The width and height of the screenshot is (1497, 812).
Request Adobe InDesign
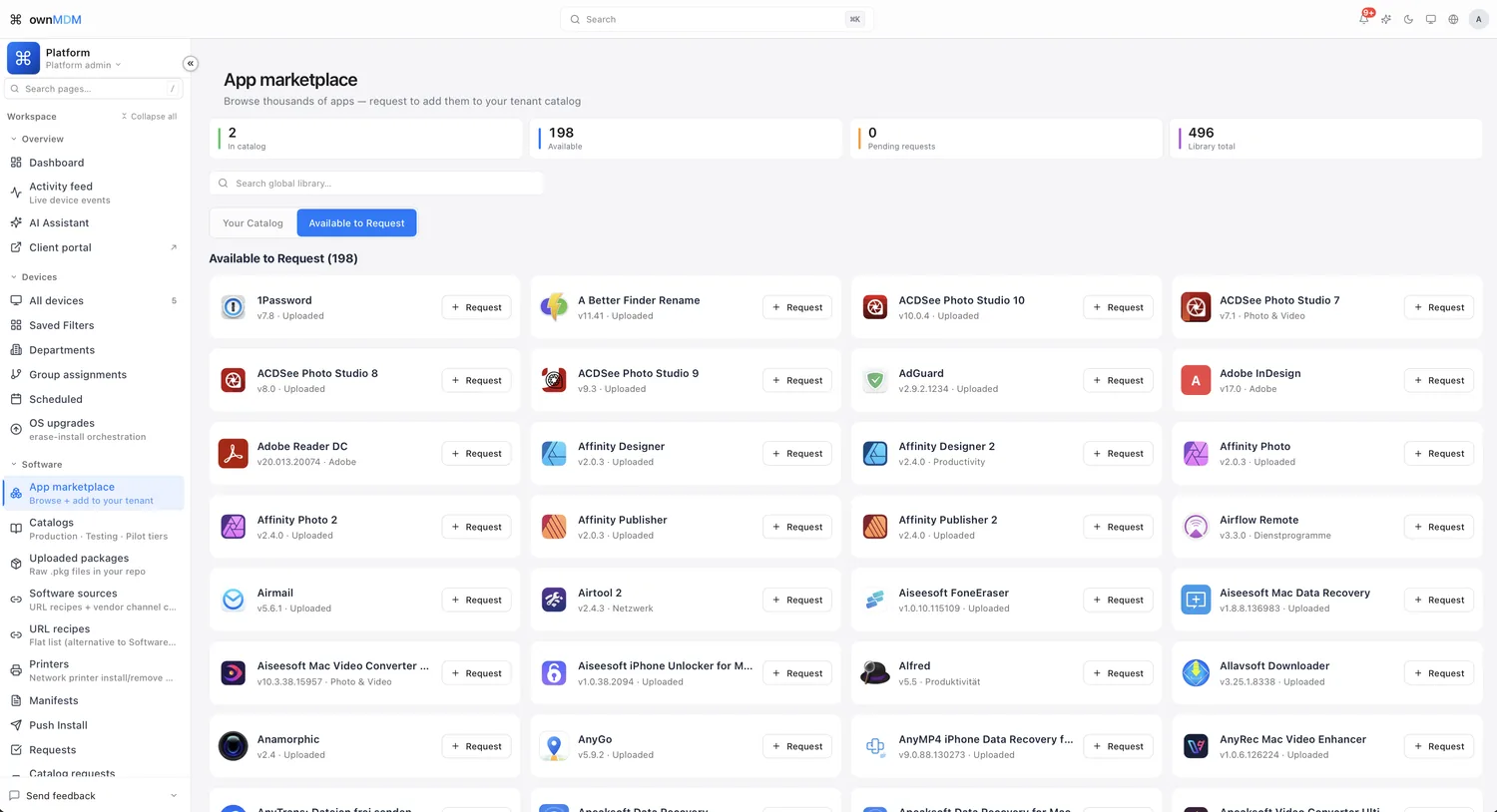(1438, 380)
